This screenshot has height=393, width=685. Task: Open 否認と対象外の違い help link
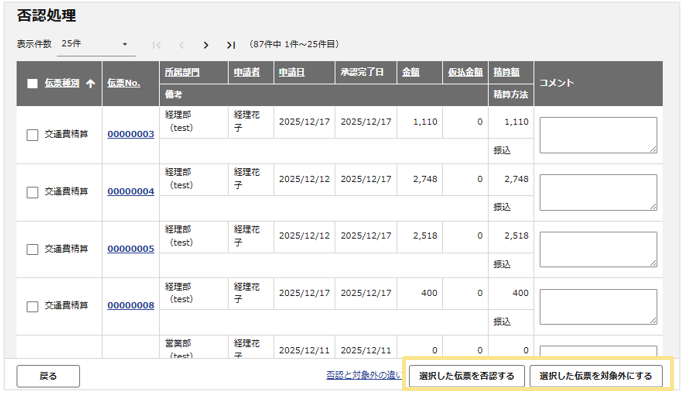364,375
